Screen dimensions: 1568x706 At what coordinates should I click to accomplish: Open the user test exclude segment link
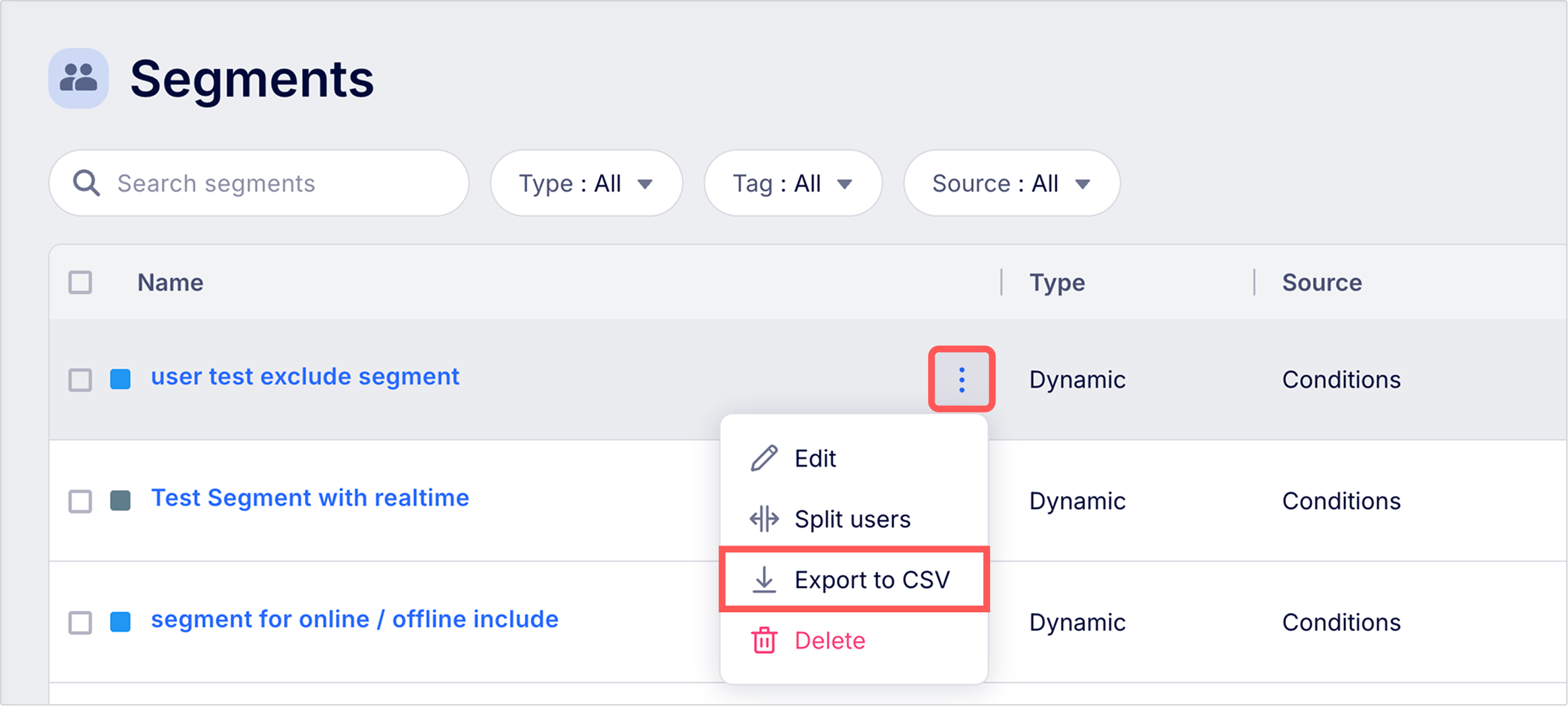coord(305,377)
